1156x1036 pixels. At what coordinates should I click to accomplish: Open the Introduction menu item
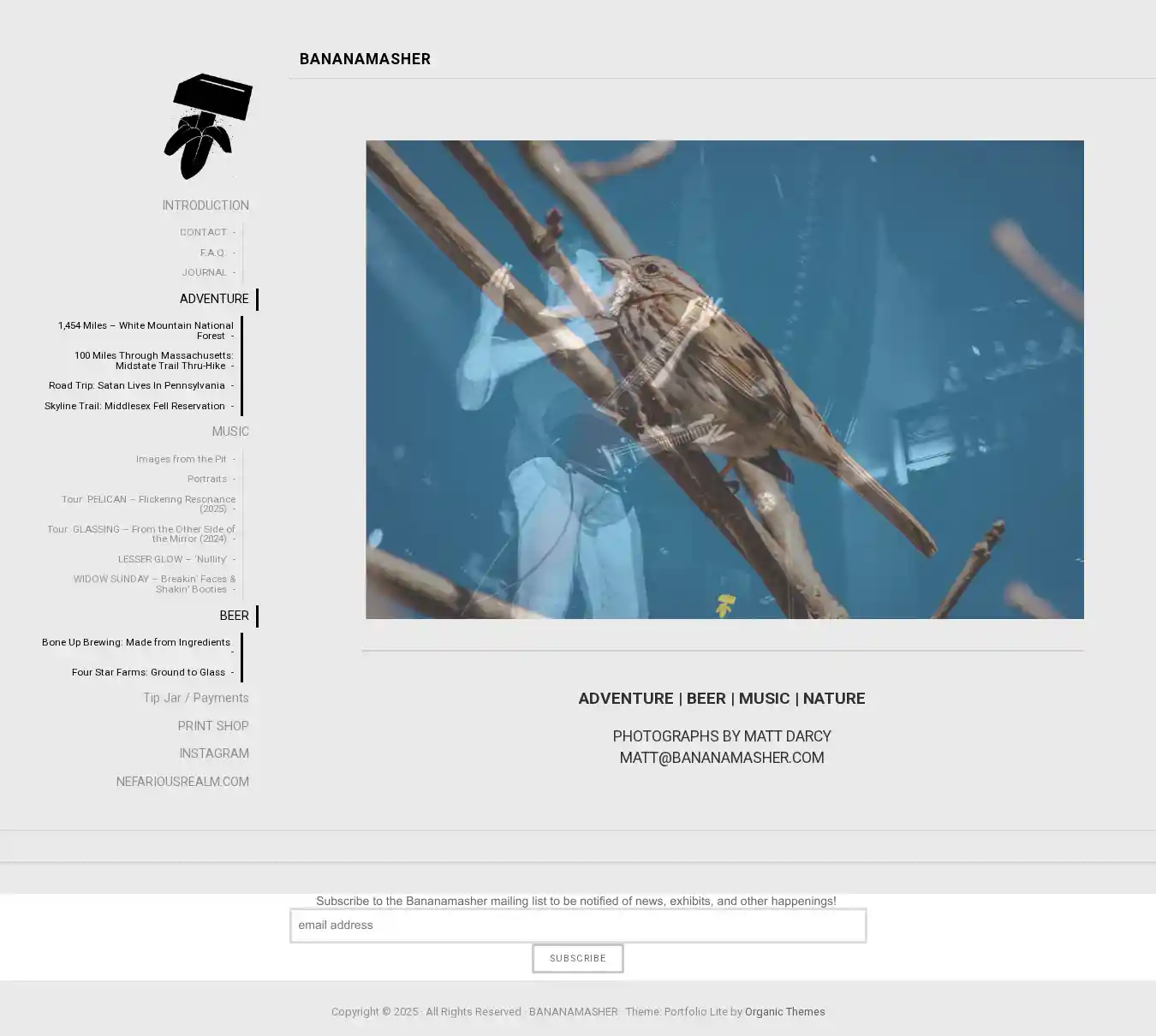pos(206,205)
